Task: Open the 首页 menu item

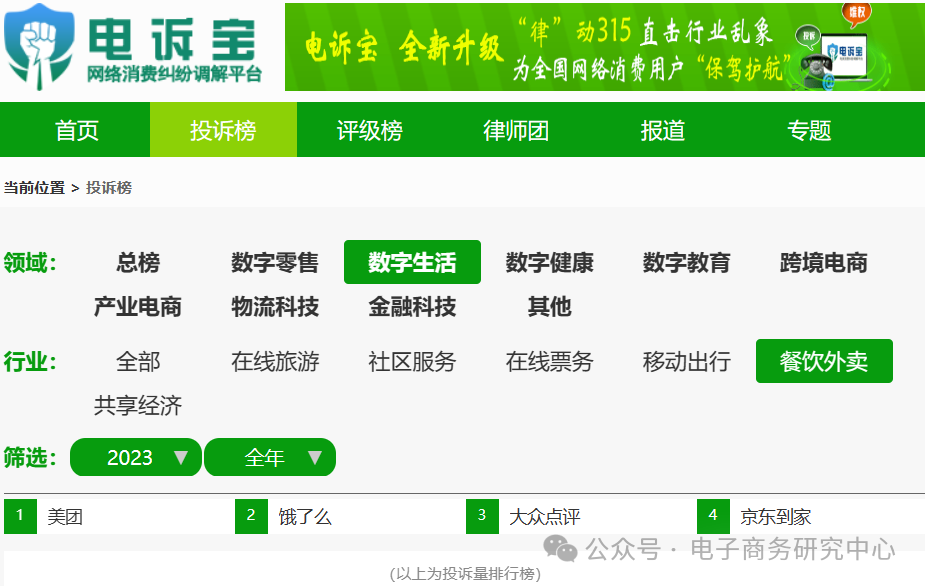Action: [75, 130]
